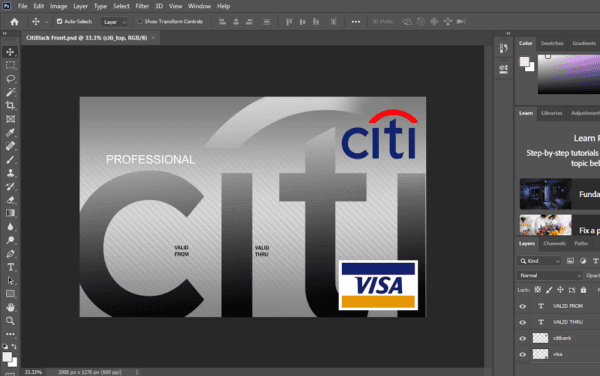Hide the VALID FROM layer
600x376 pixels.
click(523, 306)
